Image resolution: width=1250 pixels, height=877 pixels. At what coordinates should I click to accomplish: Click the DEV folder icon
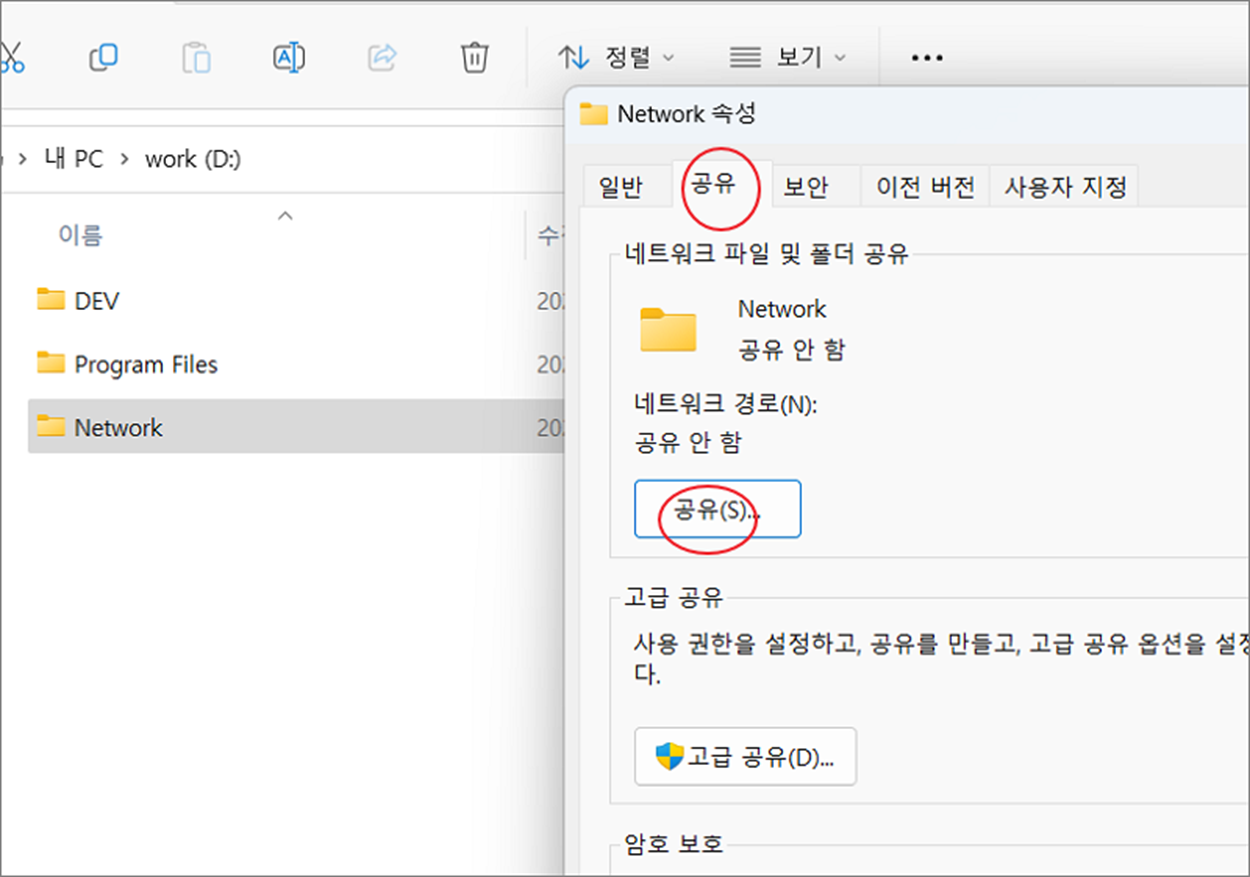click(x=51, y=299)
